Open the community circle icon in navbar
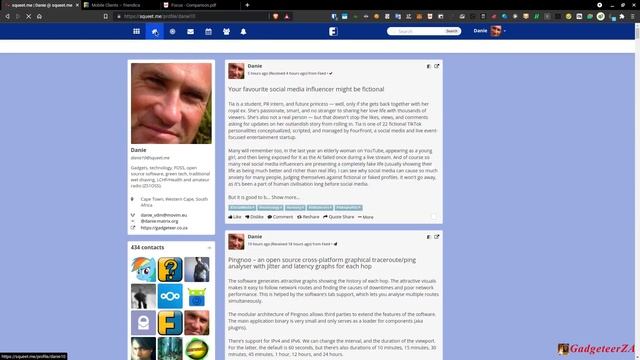This screenshot has height=360, width=640. 172,31
